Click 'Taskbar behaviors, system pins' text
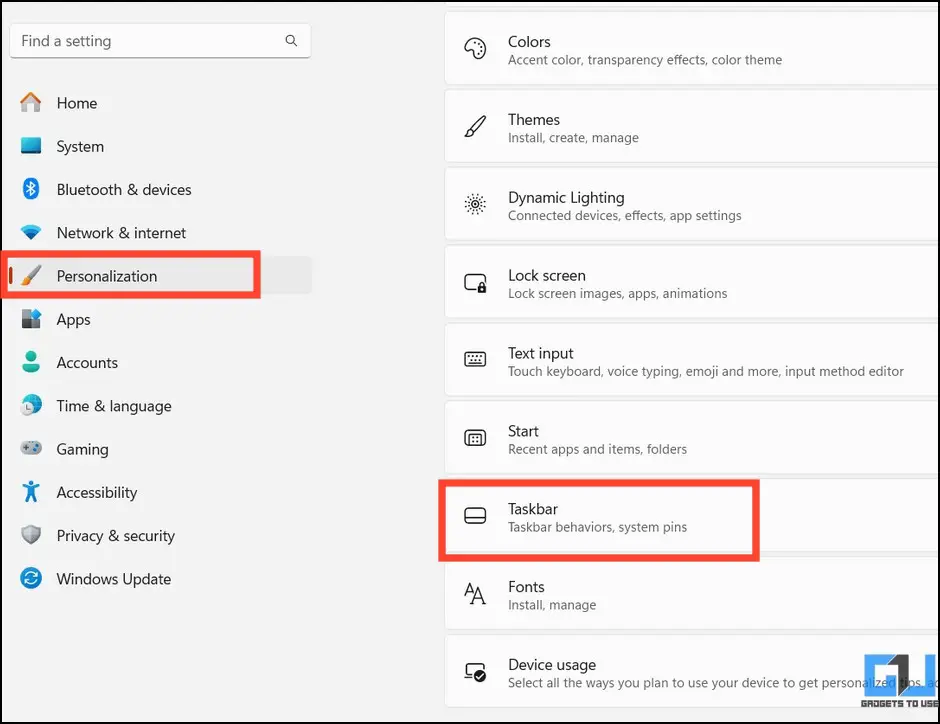940x724 pixels. point(598,527)
